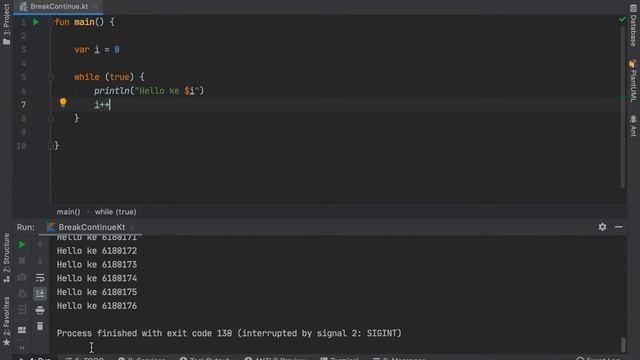The image size is (640, 360).
Task: Open the PlantUML tool window
Action: click(633, 81)
